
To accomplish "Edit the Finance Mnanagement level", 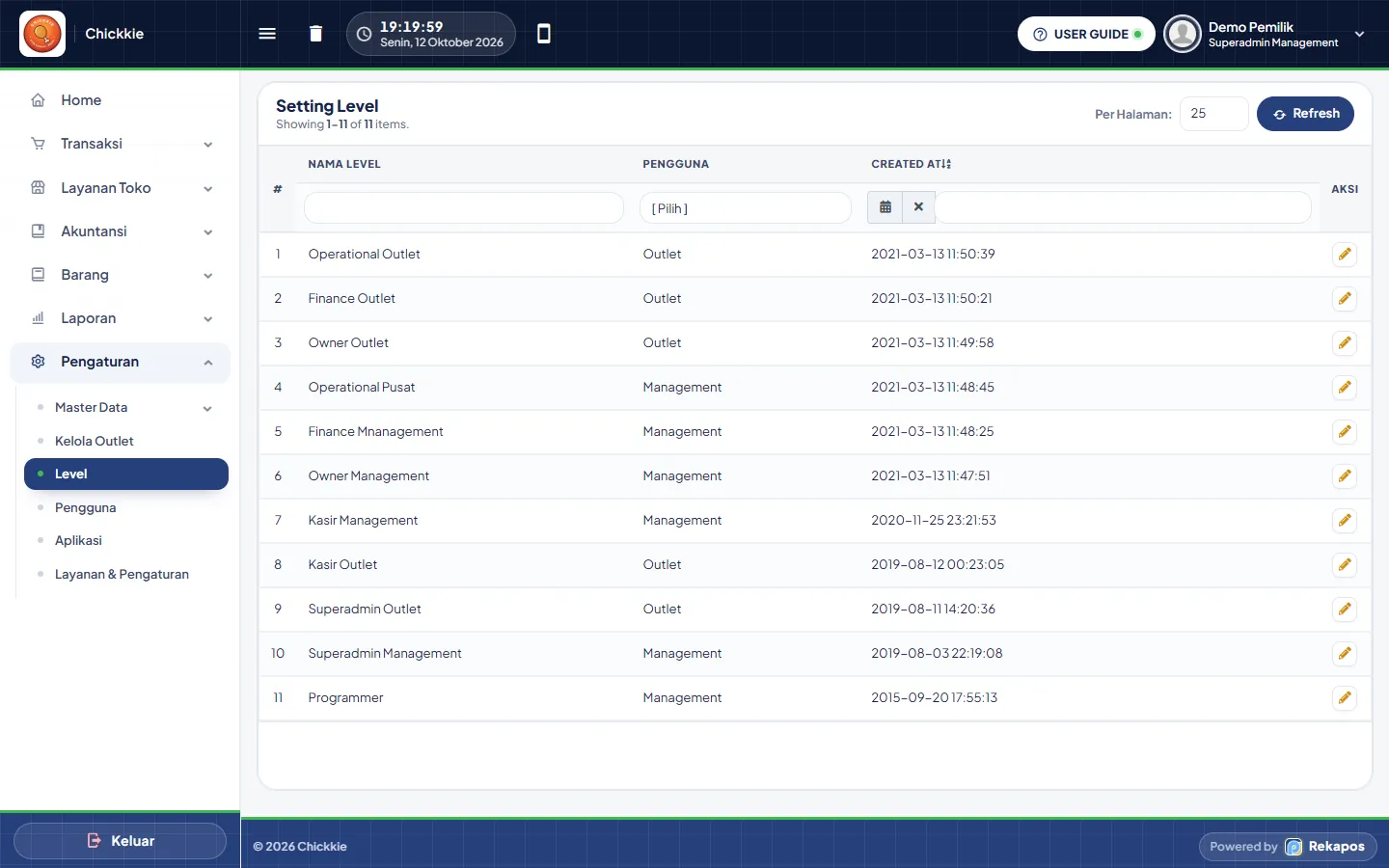I will (x=1345, y=432).
